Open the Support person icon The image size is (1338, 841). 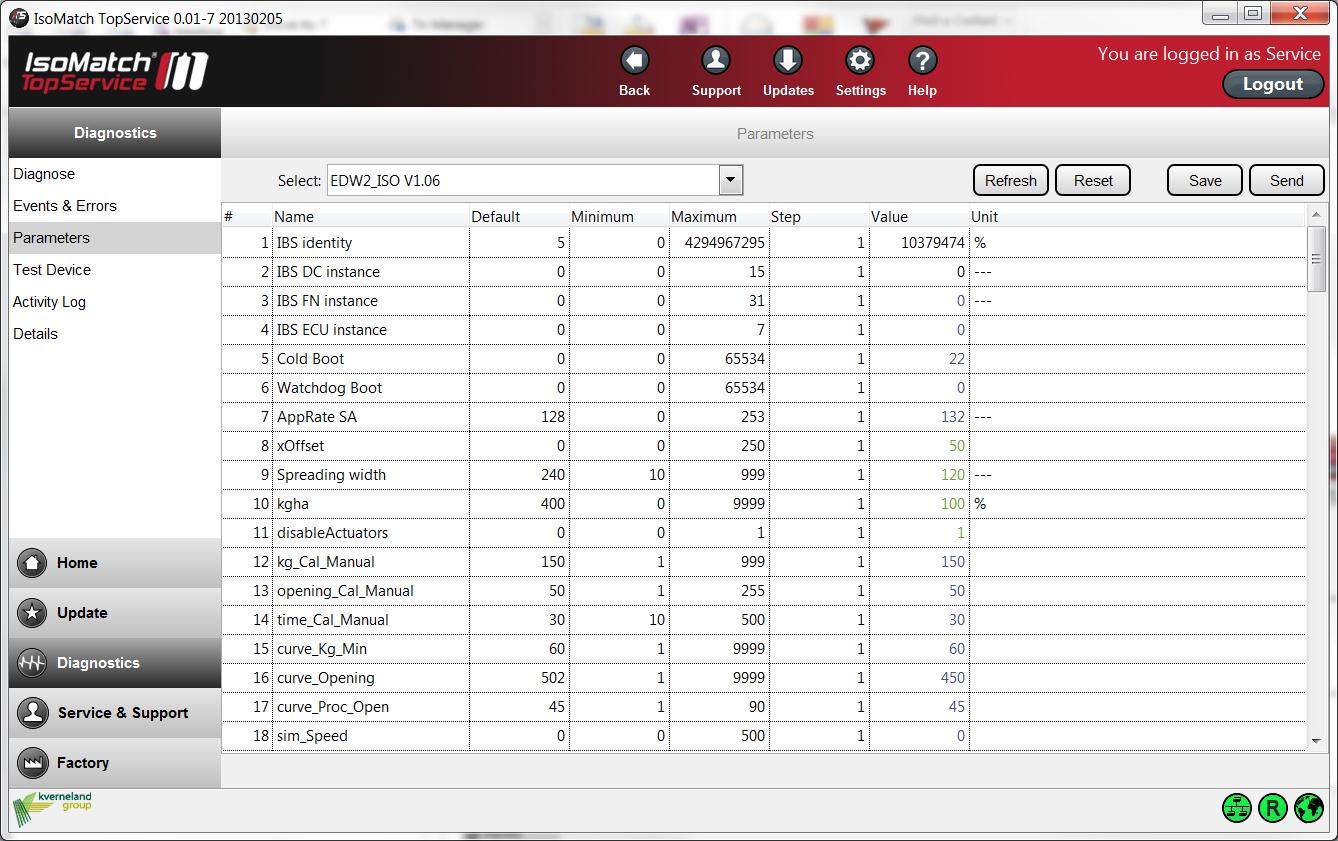click(x=716, y=62)
